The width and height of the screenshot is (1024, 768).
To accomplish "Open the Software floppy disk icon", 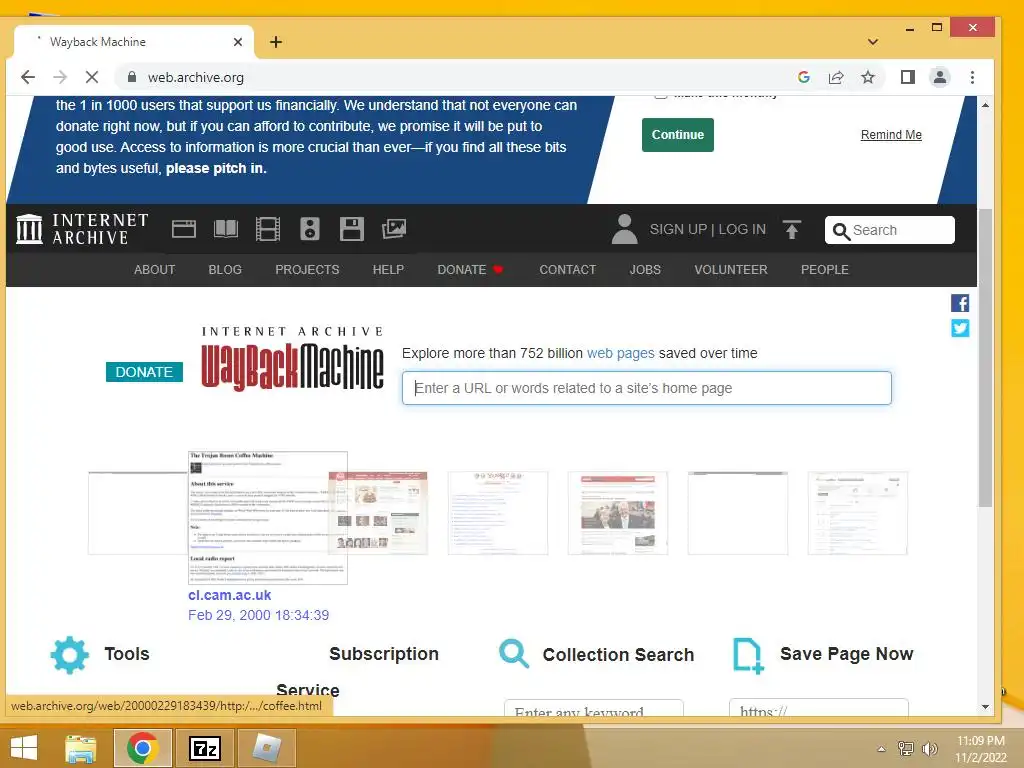I will point(351,229).
